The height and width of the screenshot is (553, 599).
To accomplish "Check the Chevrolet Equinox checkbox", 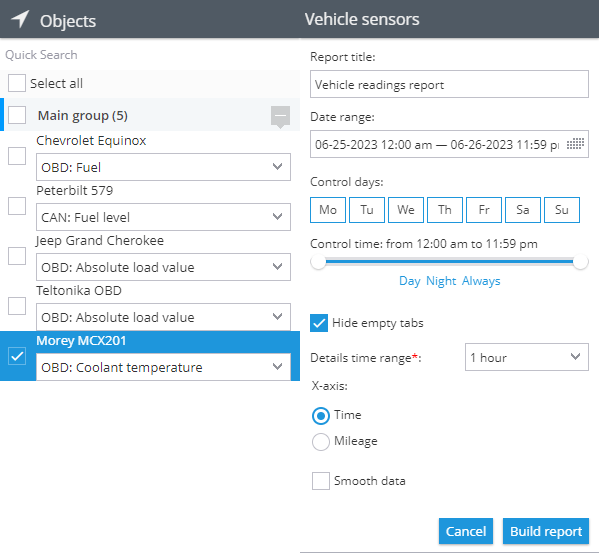I will [x=17, y=156].
